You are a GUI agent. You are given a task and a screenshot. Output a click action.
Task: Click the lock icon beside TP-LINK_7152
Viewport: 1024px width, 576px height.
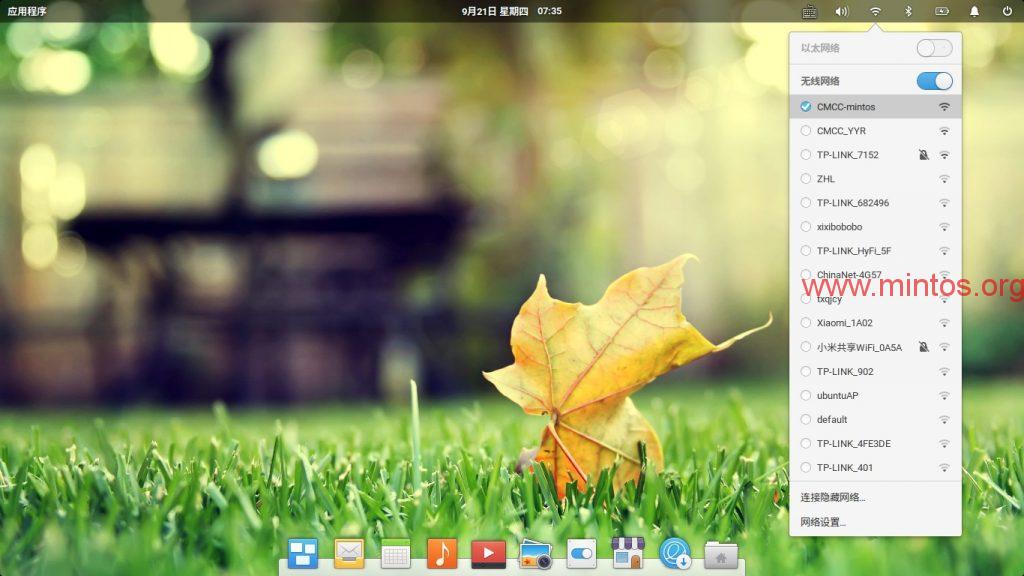923,155
